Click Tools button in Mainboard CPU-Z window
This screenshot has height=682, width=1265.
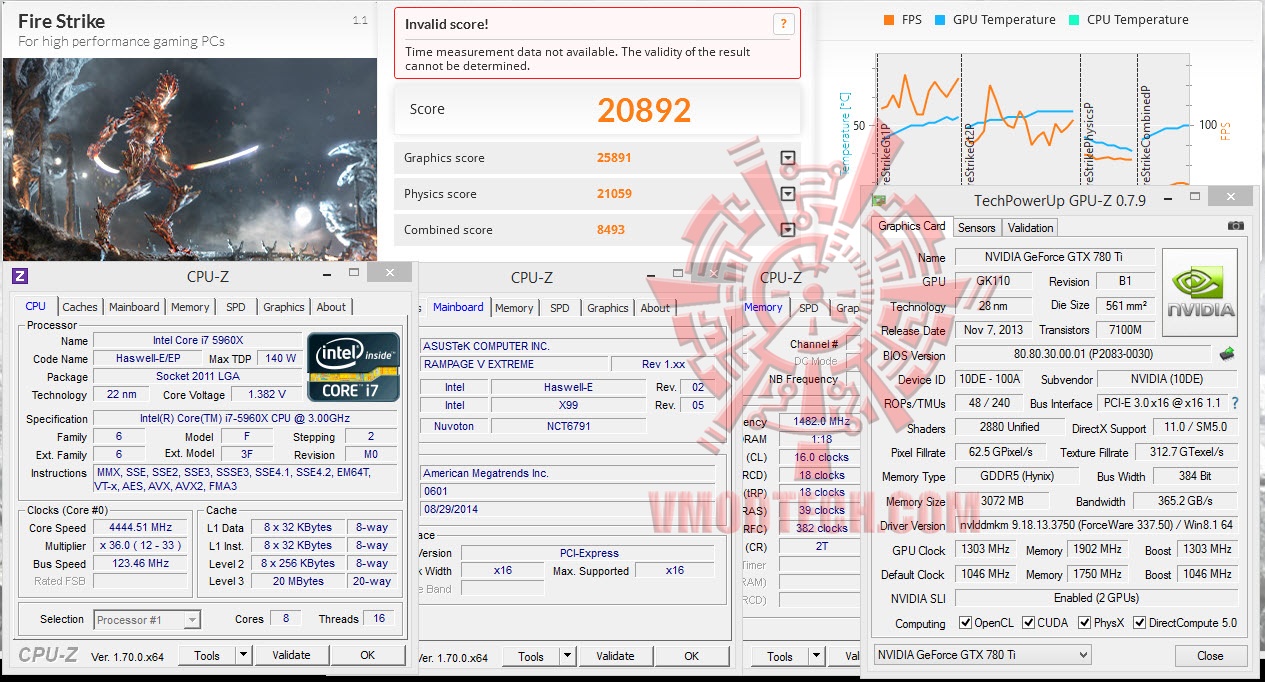pos(531,657)
